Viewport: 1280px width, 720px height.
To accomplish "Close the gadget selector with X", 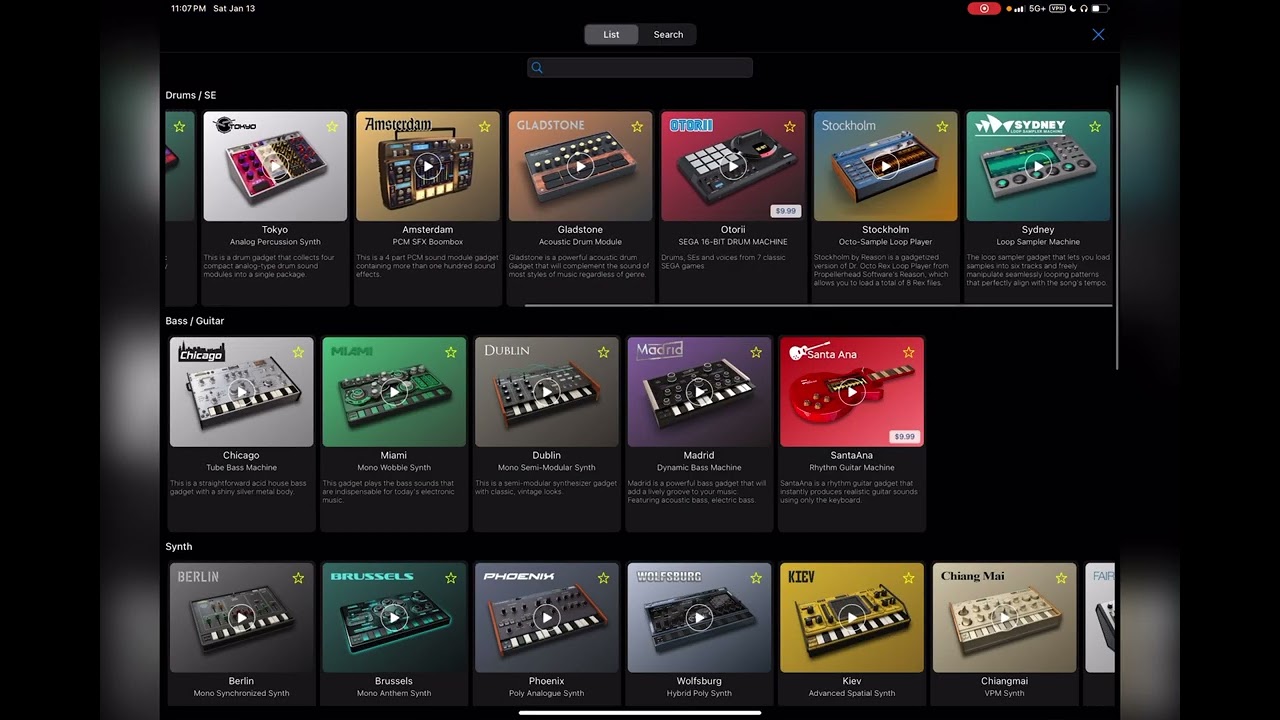I will point(1098,34).
